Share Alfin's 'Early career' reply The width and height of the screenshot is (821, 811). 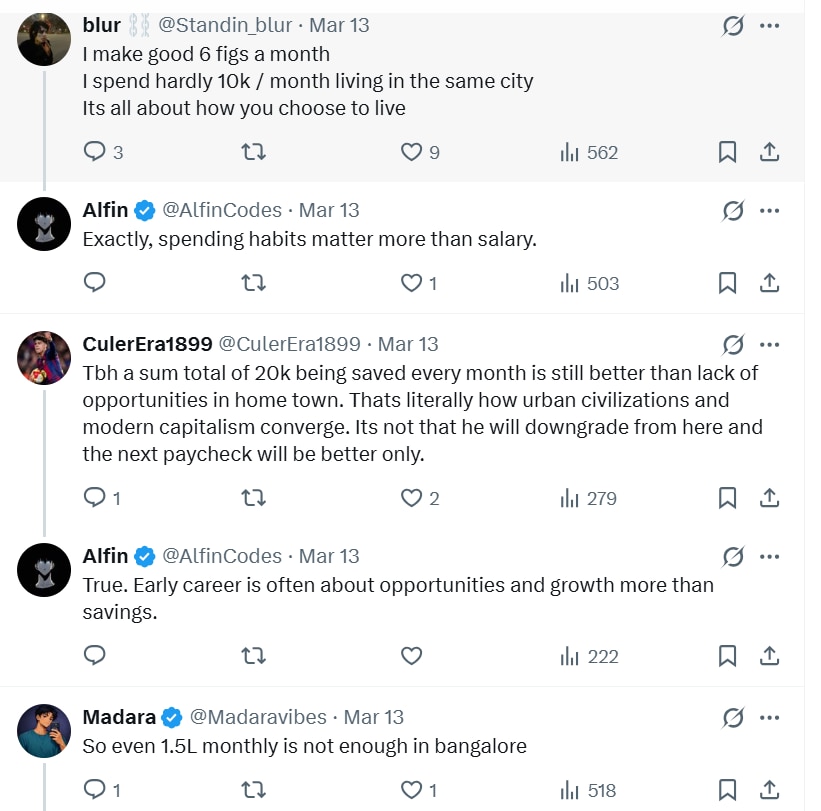pyautogui.click(x=769, y=656)
